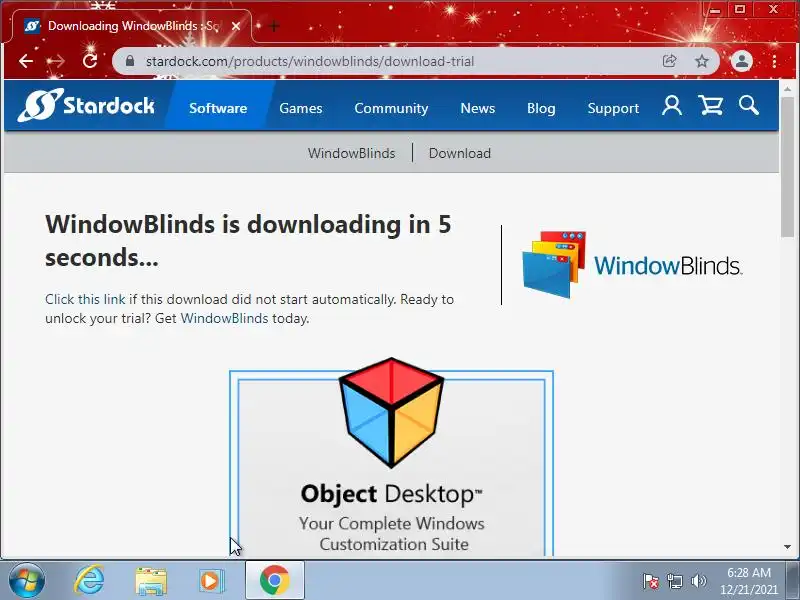Screen dimensions: 800x600
Task: Click the WindowBlinds product logo
Action: [x=632, y=265]
